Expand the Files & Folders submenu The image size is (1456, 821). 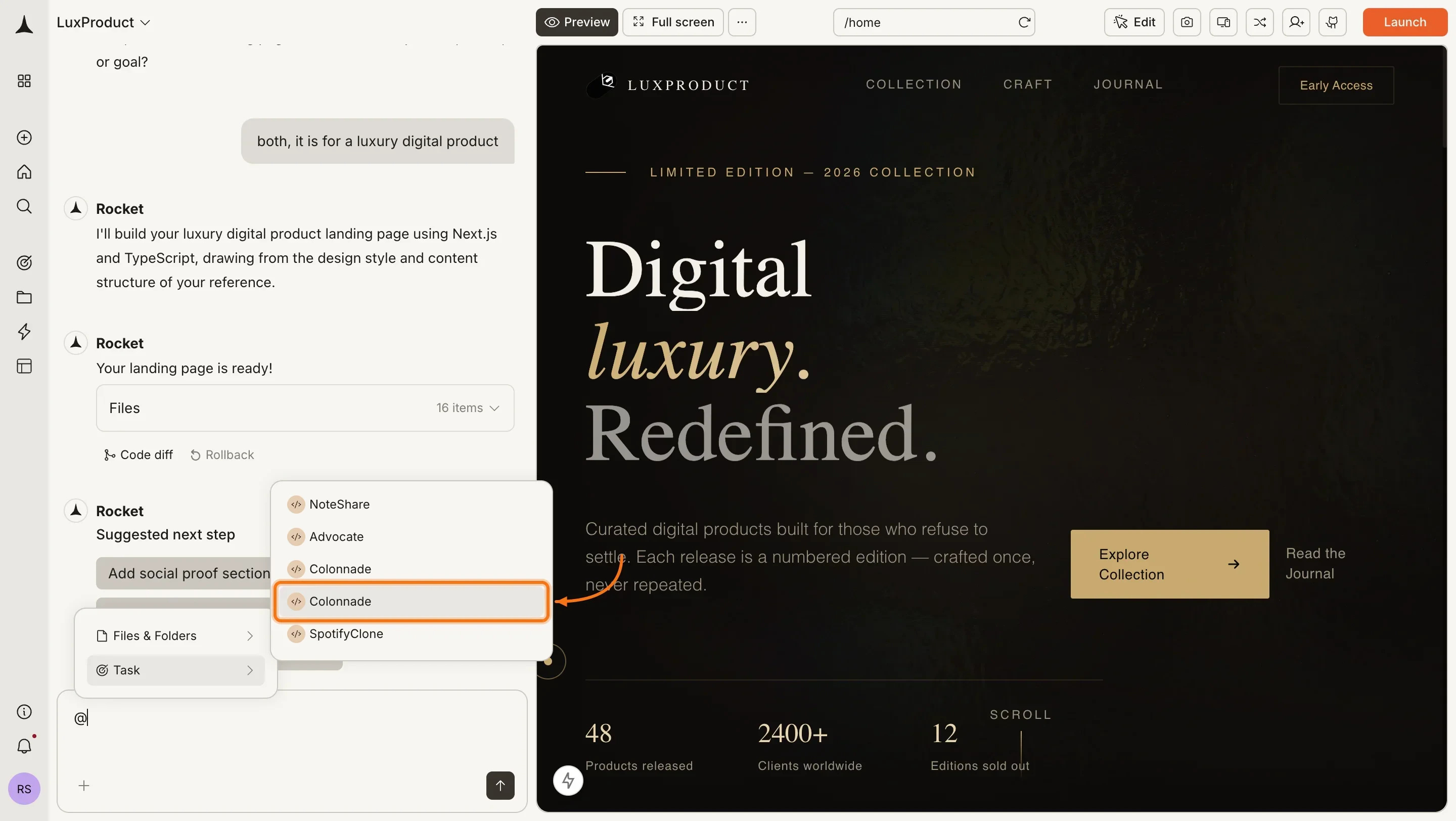tap(175, 635)
